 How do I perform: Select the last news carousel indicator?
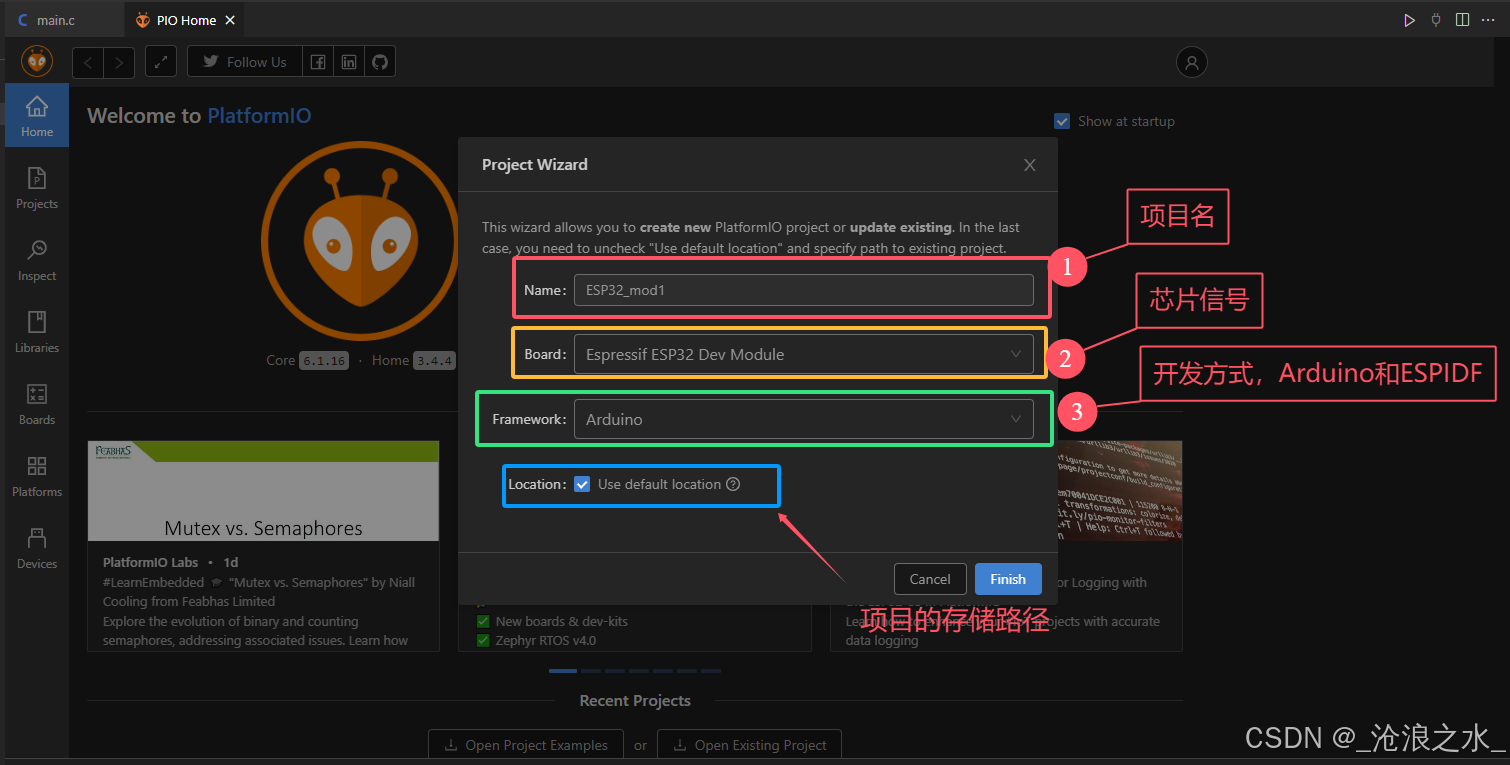(711, 671)
